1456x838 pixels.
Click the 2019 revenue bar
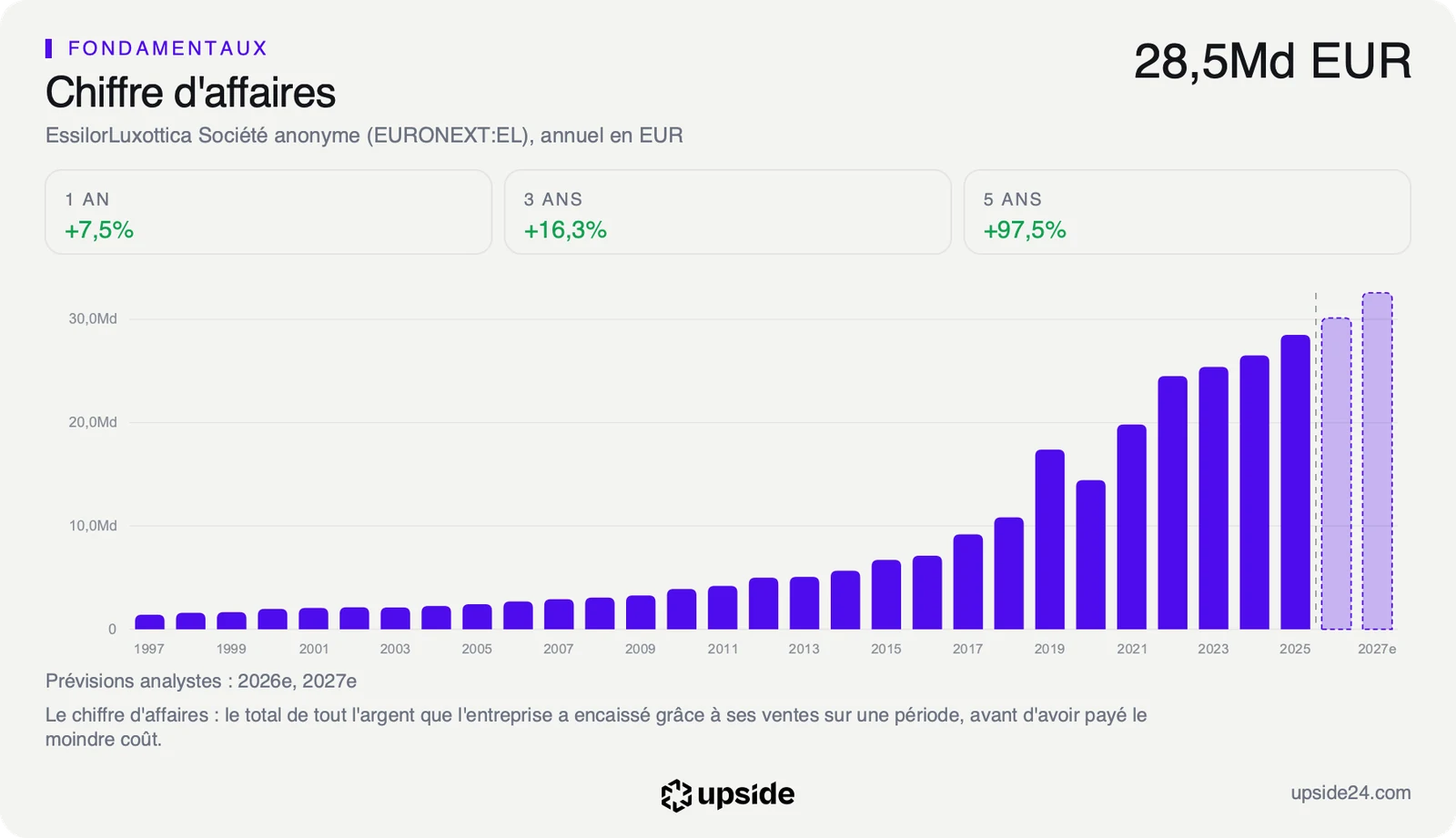pos(1049,540)
